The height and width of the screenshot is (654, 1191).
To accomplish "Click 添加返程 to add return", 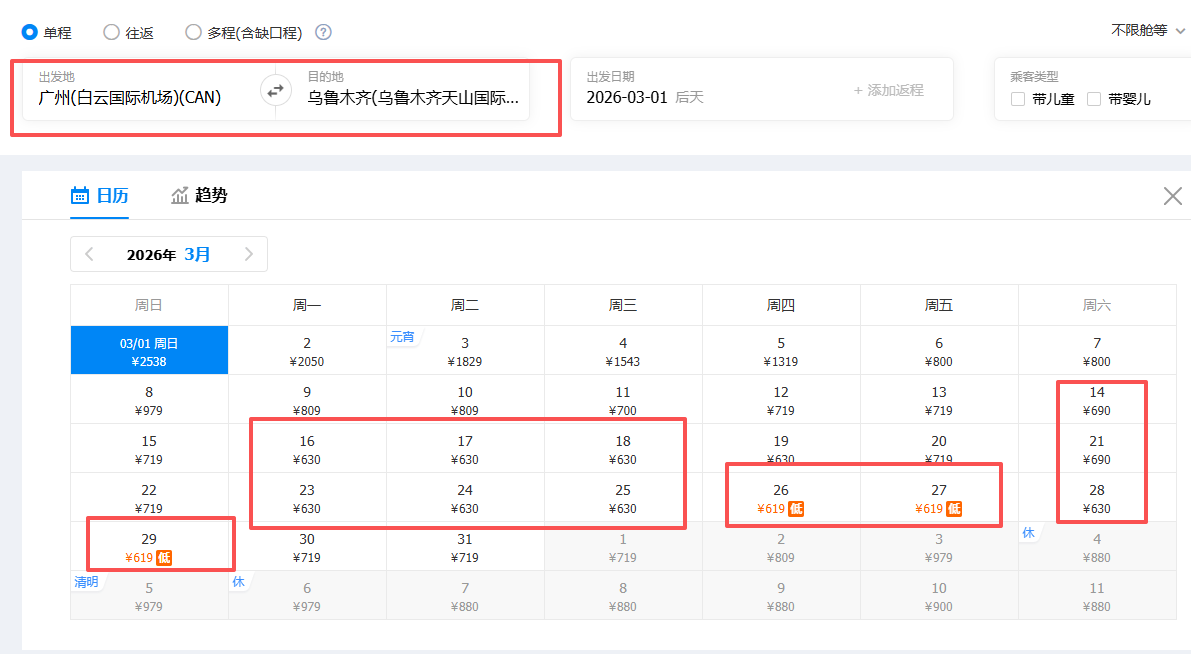I will tap(888, 90).
